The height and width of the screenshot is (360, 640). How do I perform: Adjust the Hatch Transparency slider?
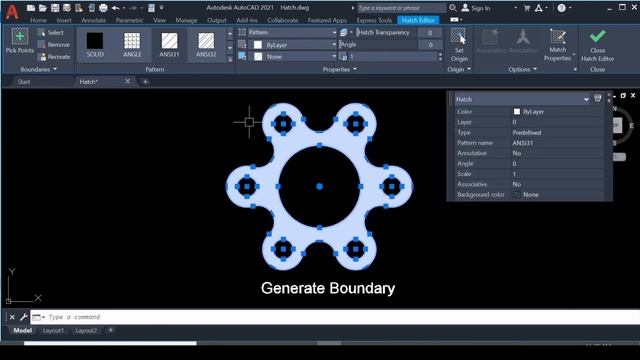pyautogui.click(x=386, y=33)
